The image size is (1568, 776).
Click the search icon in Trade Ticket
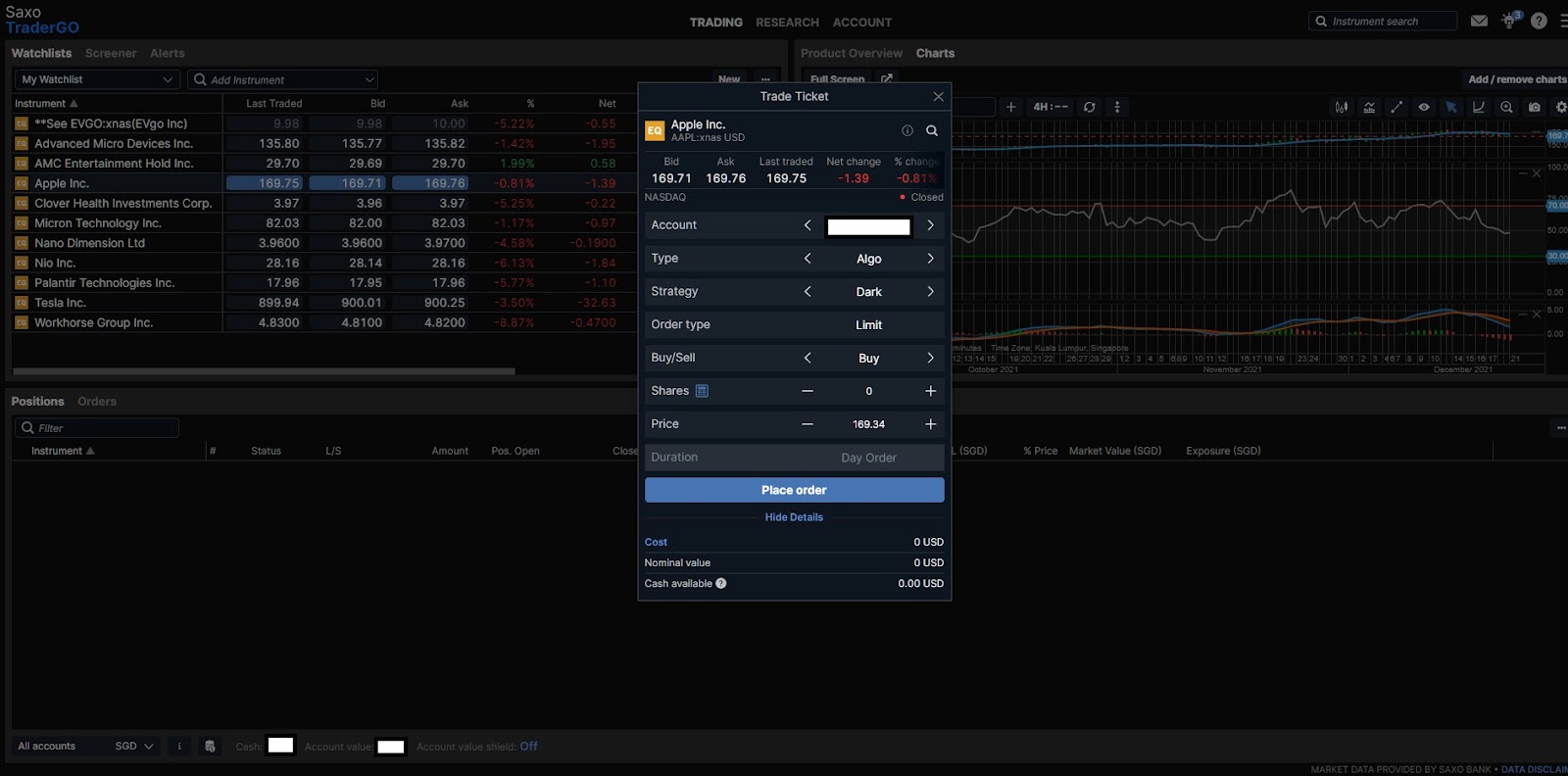pos(932,130)
